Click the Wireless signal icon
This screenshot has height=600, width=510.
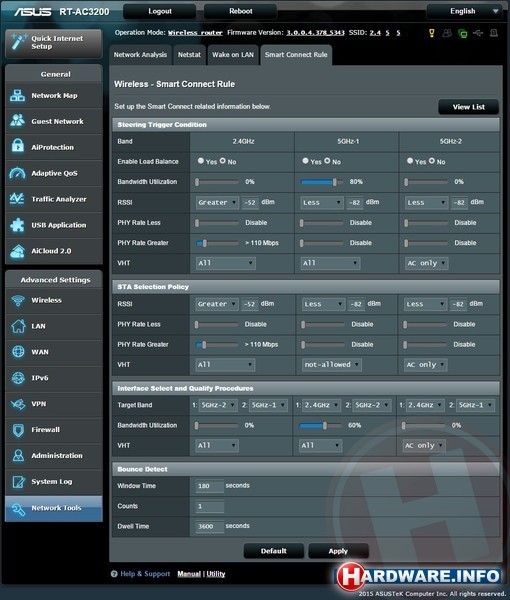point(18,300)
